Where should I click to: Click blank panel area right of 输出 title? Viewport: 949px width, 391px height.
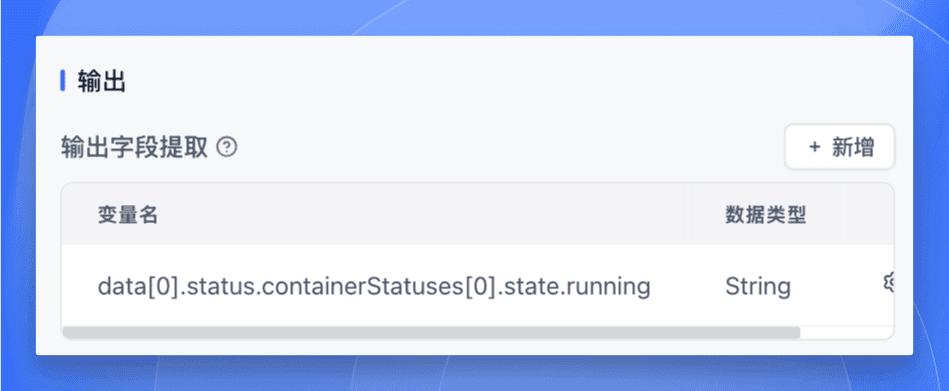514,81
